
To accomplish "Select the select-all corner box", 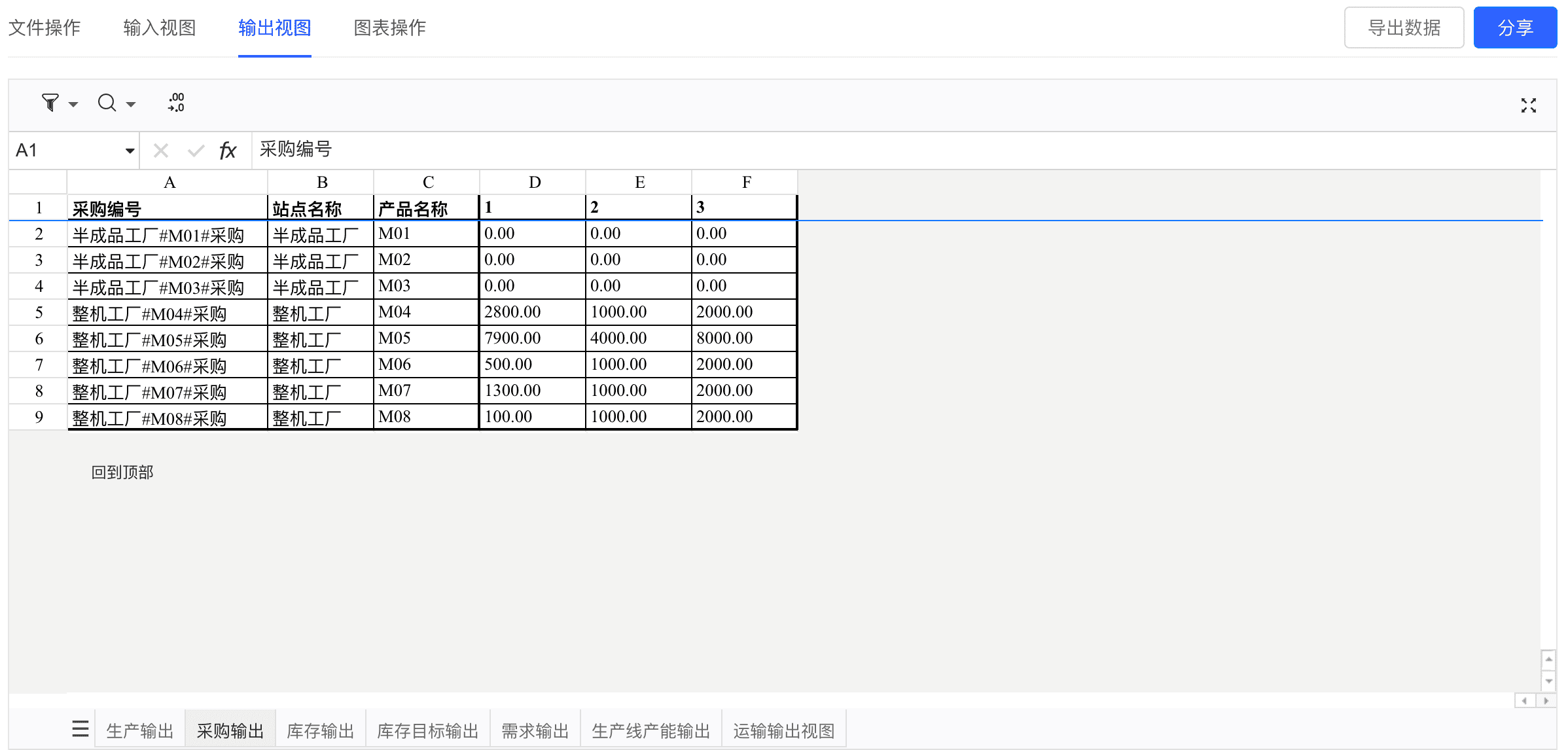I will [38, 182].
